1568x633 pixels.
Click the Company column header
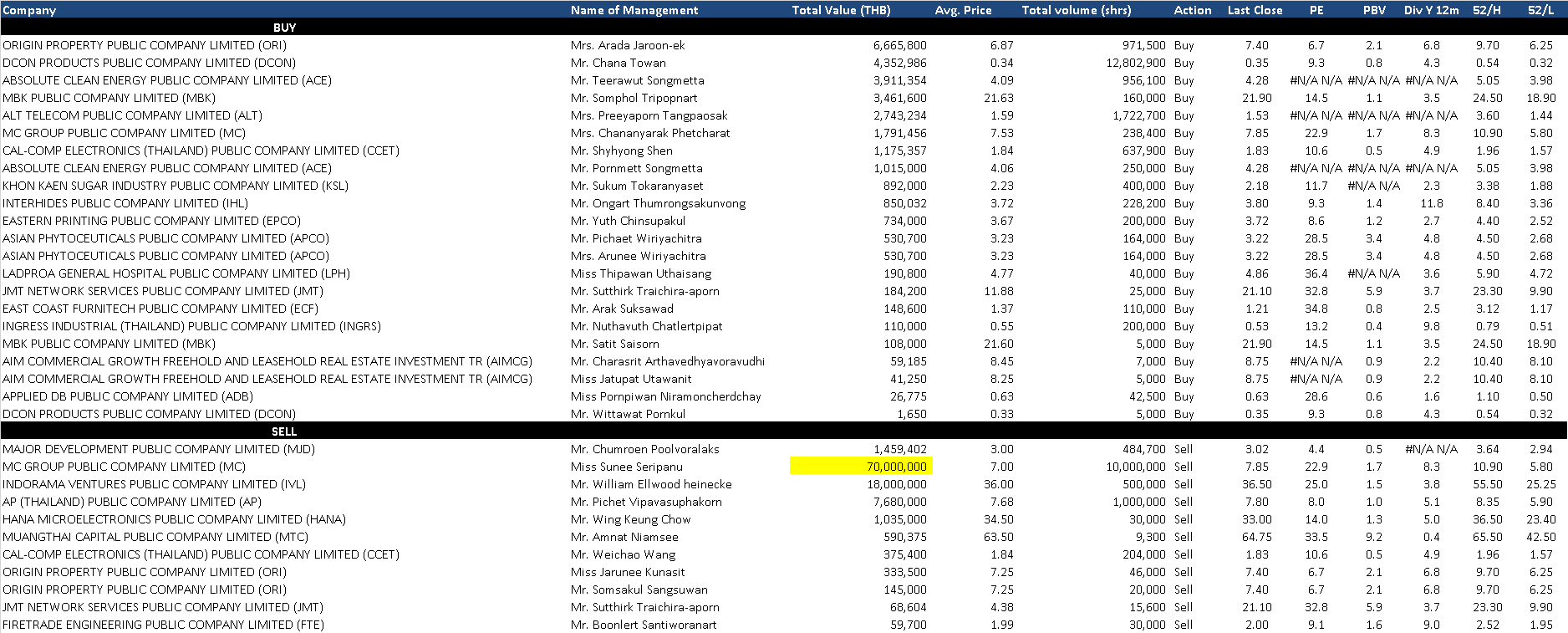click(29, 10)
